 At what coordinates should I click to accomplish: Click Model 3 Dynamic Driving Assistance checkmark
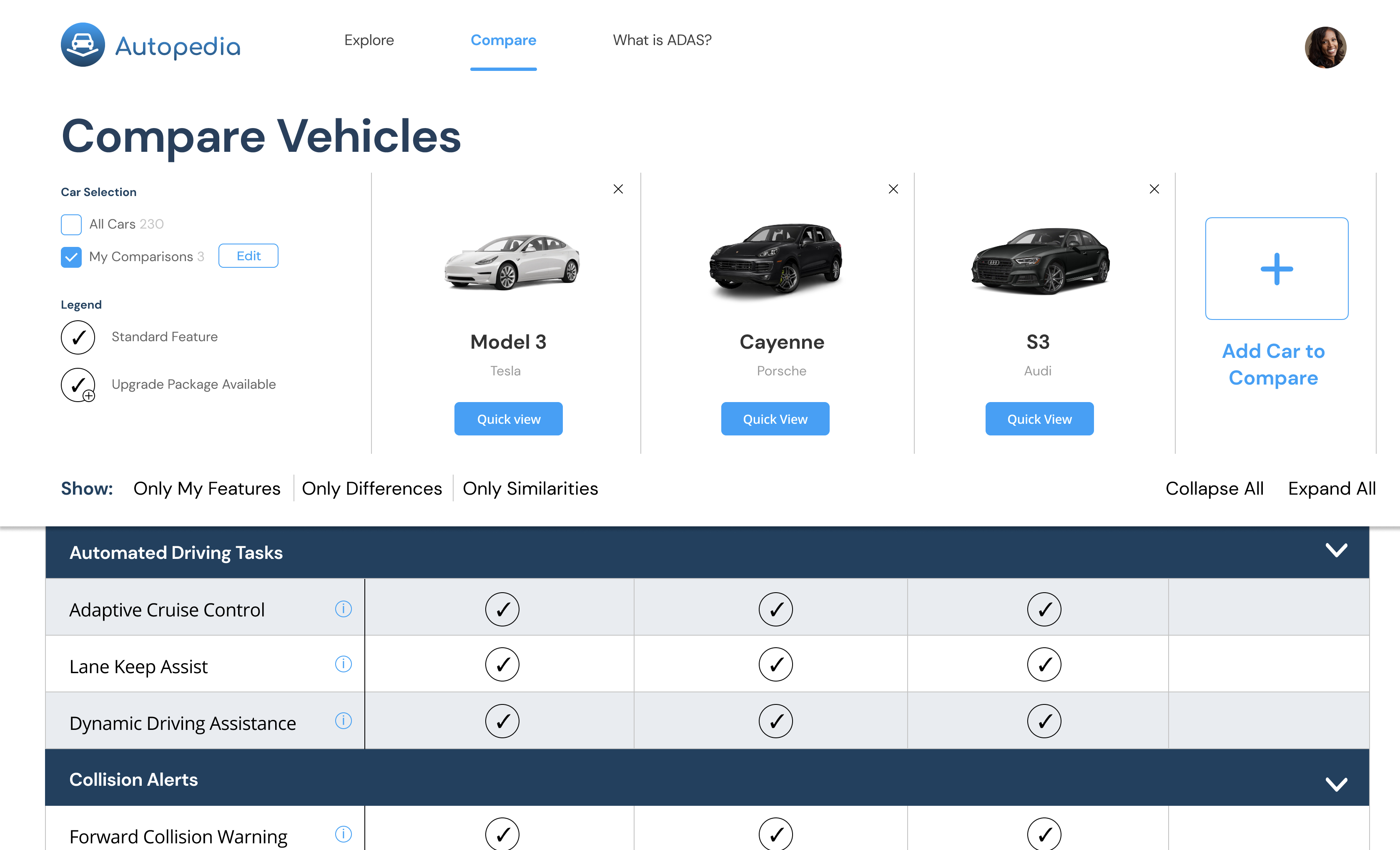pos(502,721)
